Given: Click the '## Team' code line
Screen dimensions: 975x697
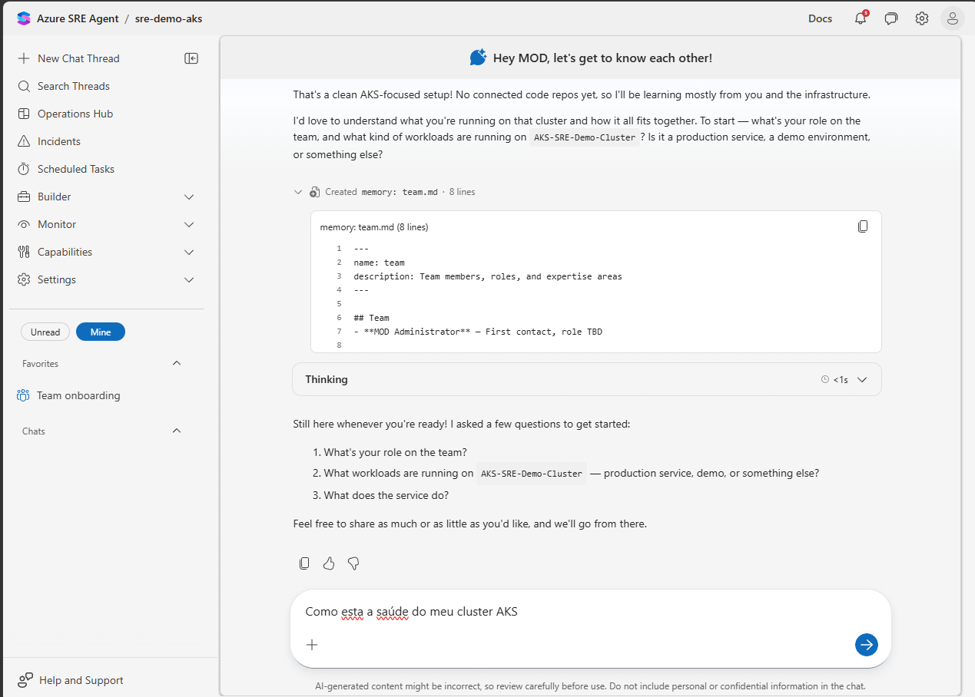Looking at the screenshot, I should point(371,318).
